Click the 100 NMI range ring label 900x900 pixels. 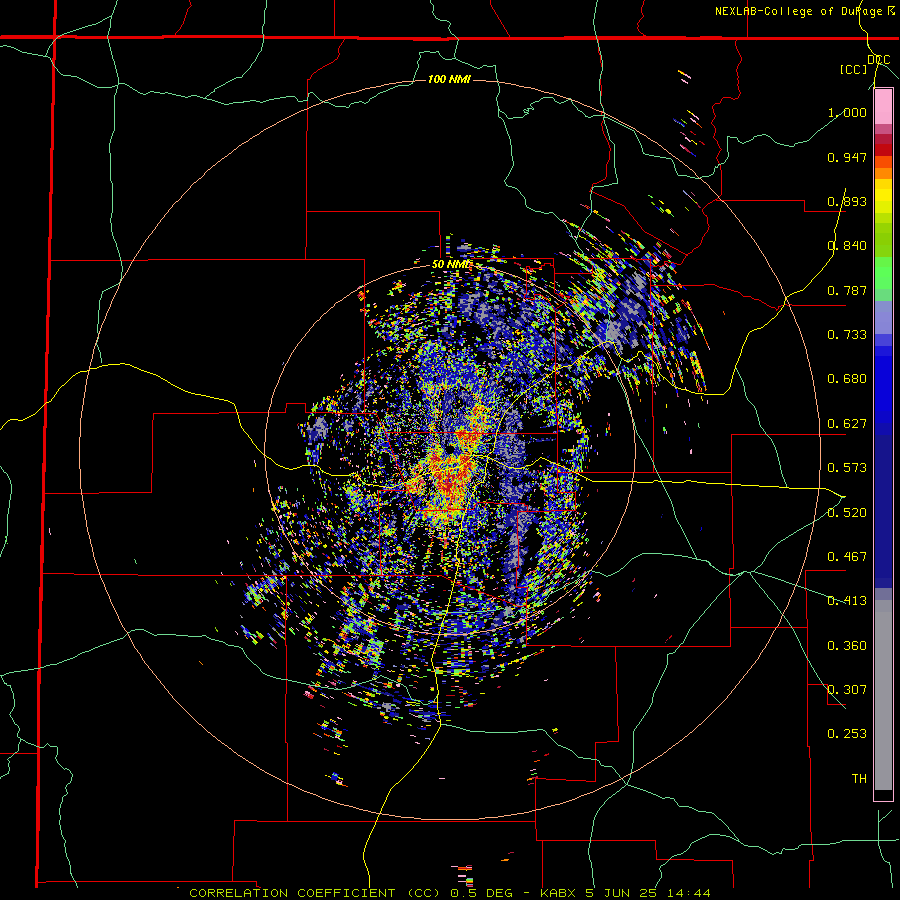click(x=449, y=79)
